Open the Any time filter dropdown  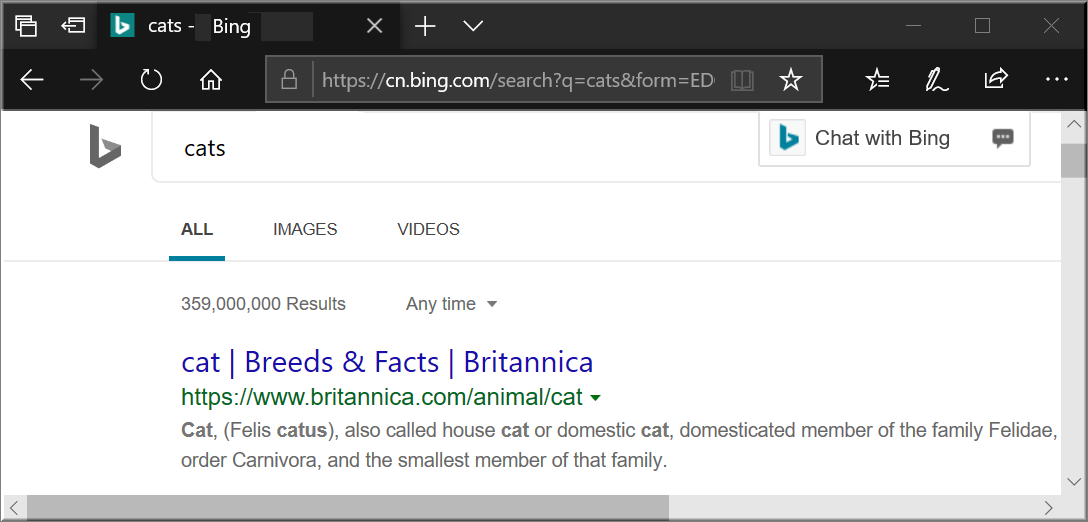(x=452, y=304)
